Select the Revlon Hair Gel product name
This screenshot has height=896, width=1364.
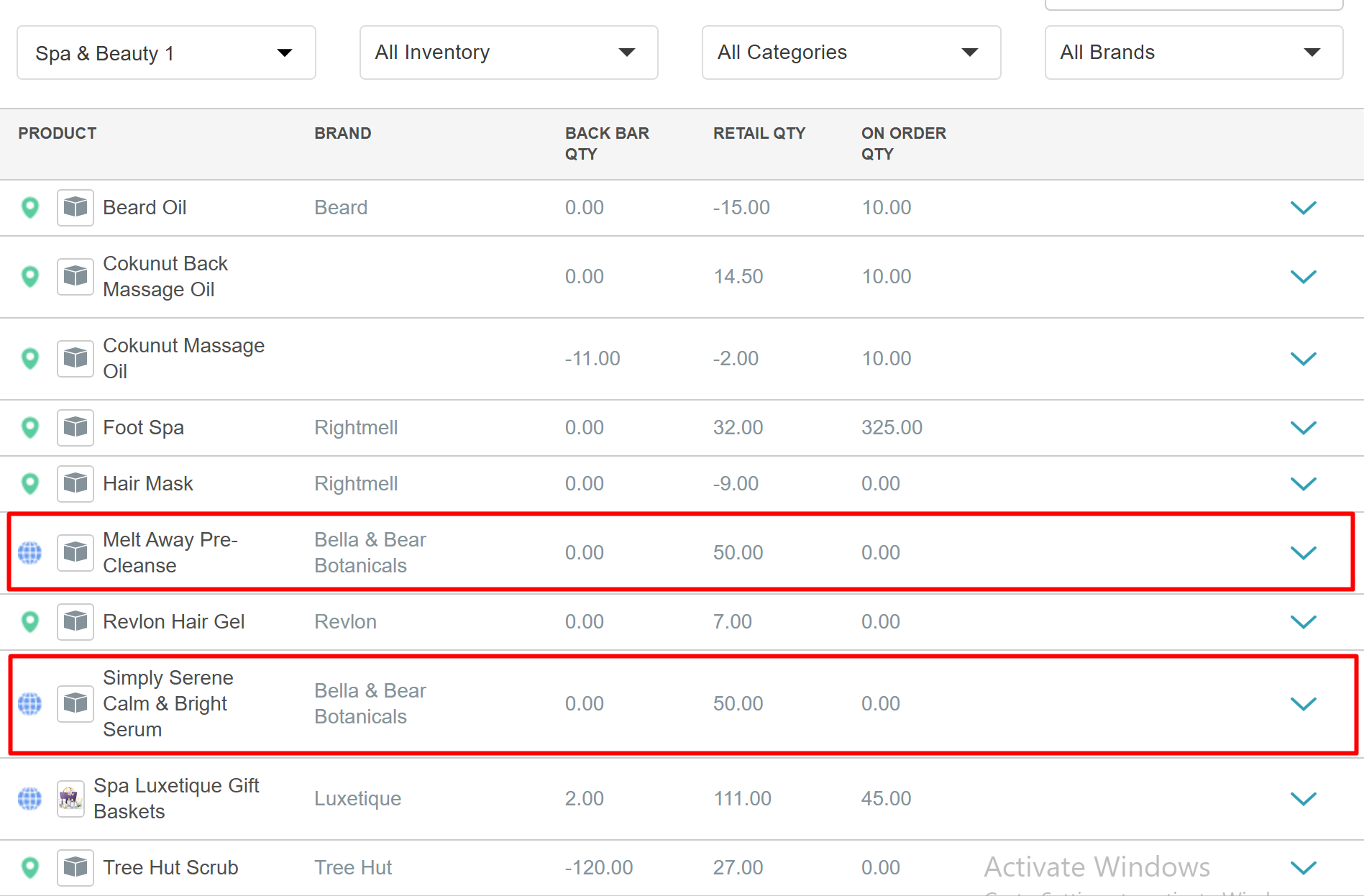tap(173, 622)
